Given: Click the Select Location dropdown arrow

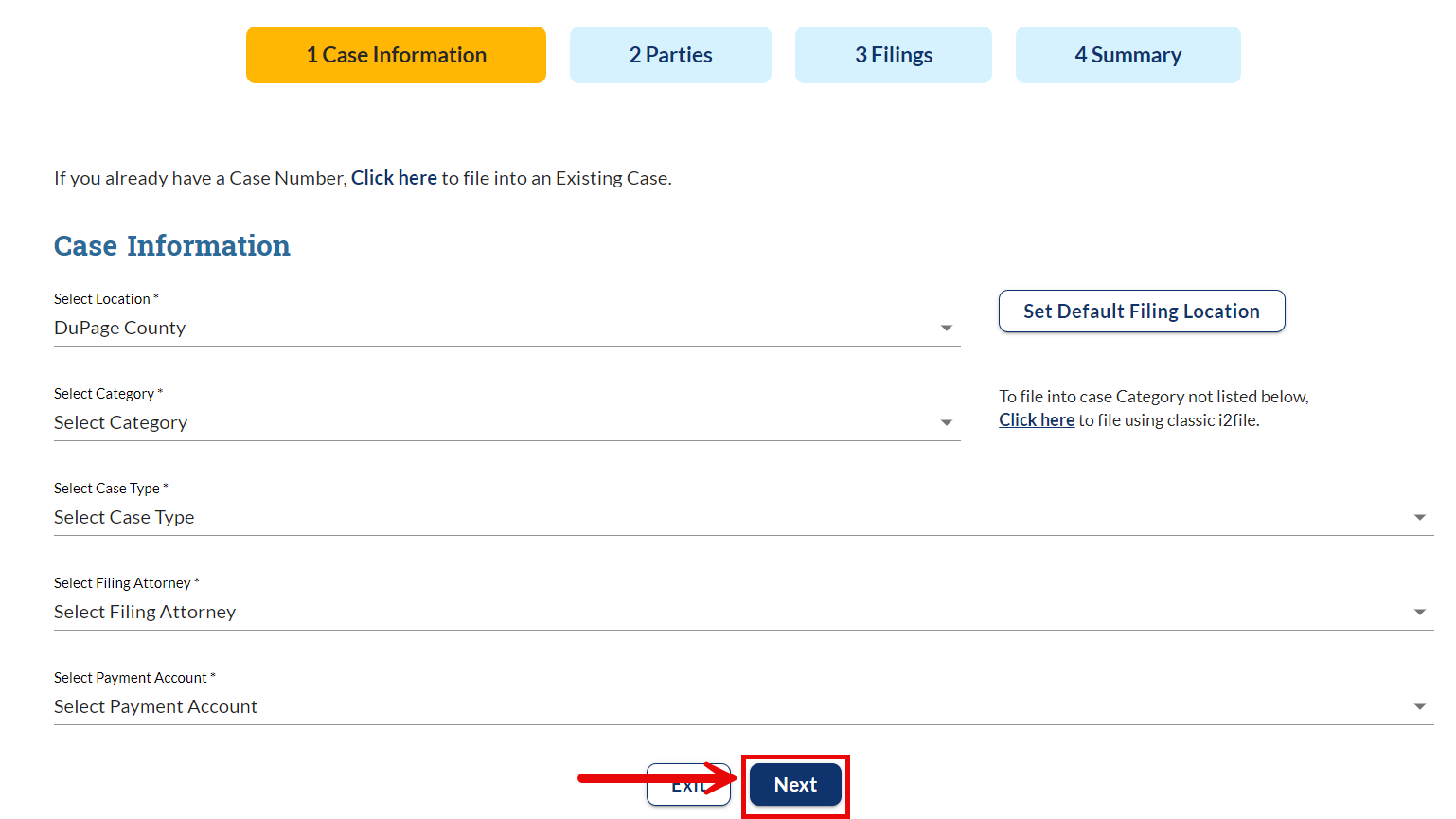Looking at the screenshot, I should [x=947, y=328].
